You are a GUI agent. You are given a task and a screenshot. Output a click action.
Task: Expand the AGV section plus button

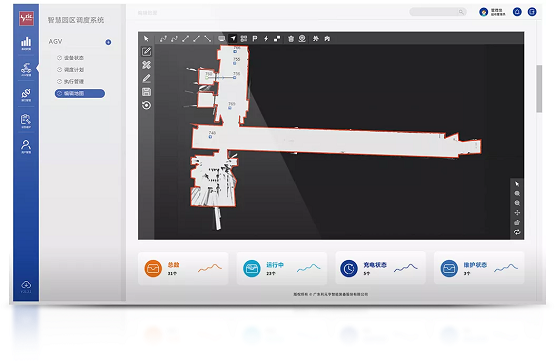(x=108, y=42)
